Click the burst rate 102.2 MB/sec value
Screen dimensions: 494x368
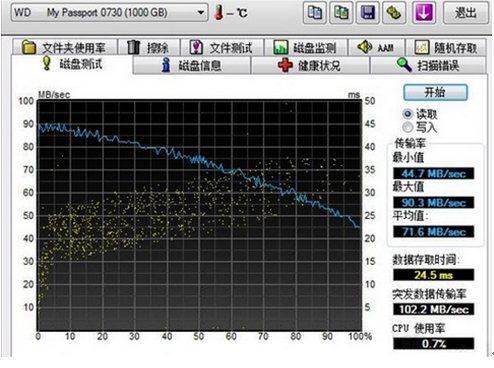pos(433,309)
